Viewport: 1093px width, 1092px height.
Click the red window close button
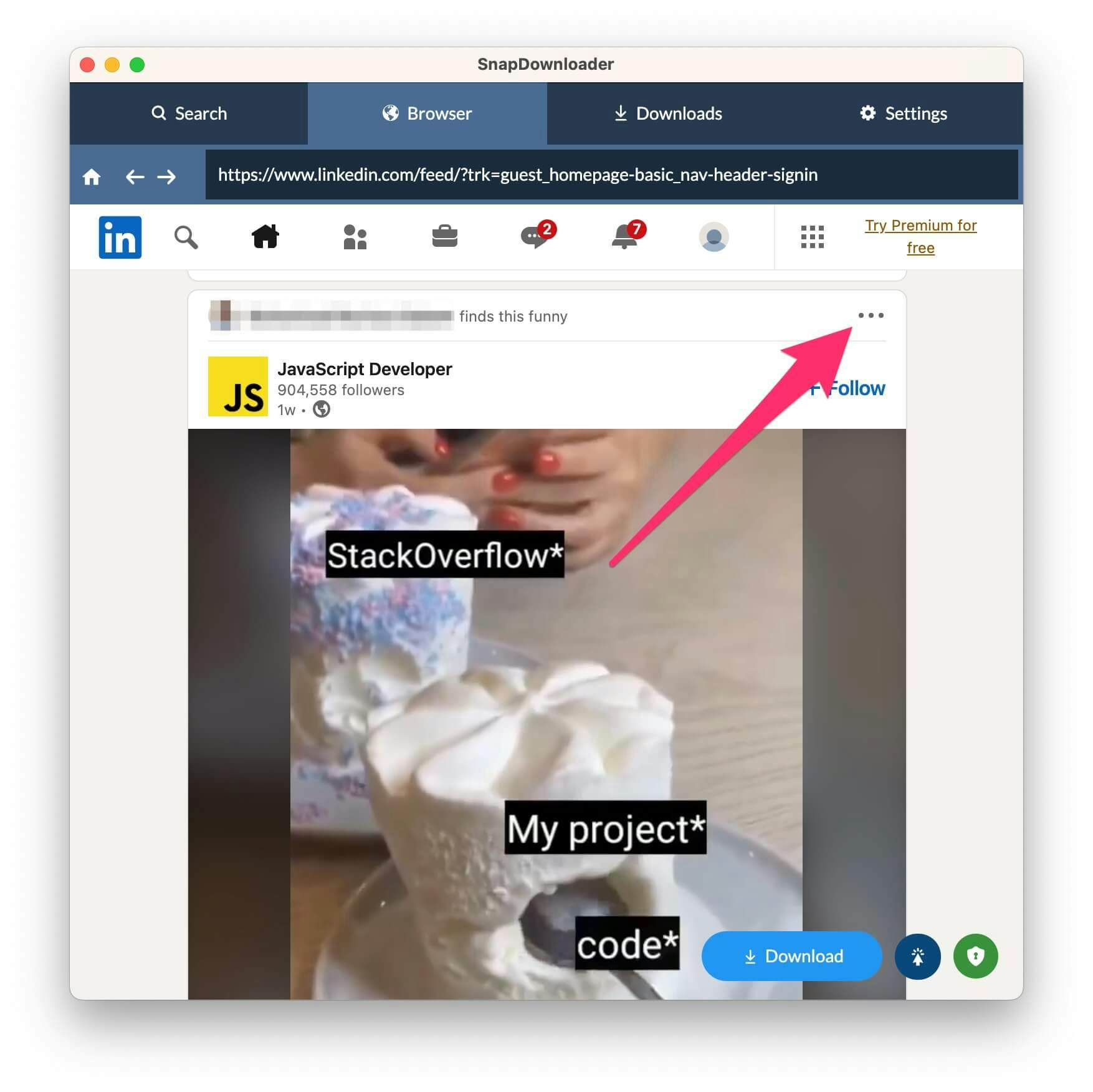(x=87, y=65)
